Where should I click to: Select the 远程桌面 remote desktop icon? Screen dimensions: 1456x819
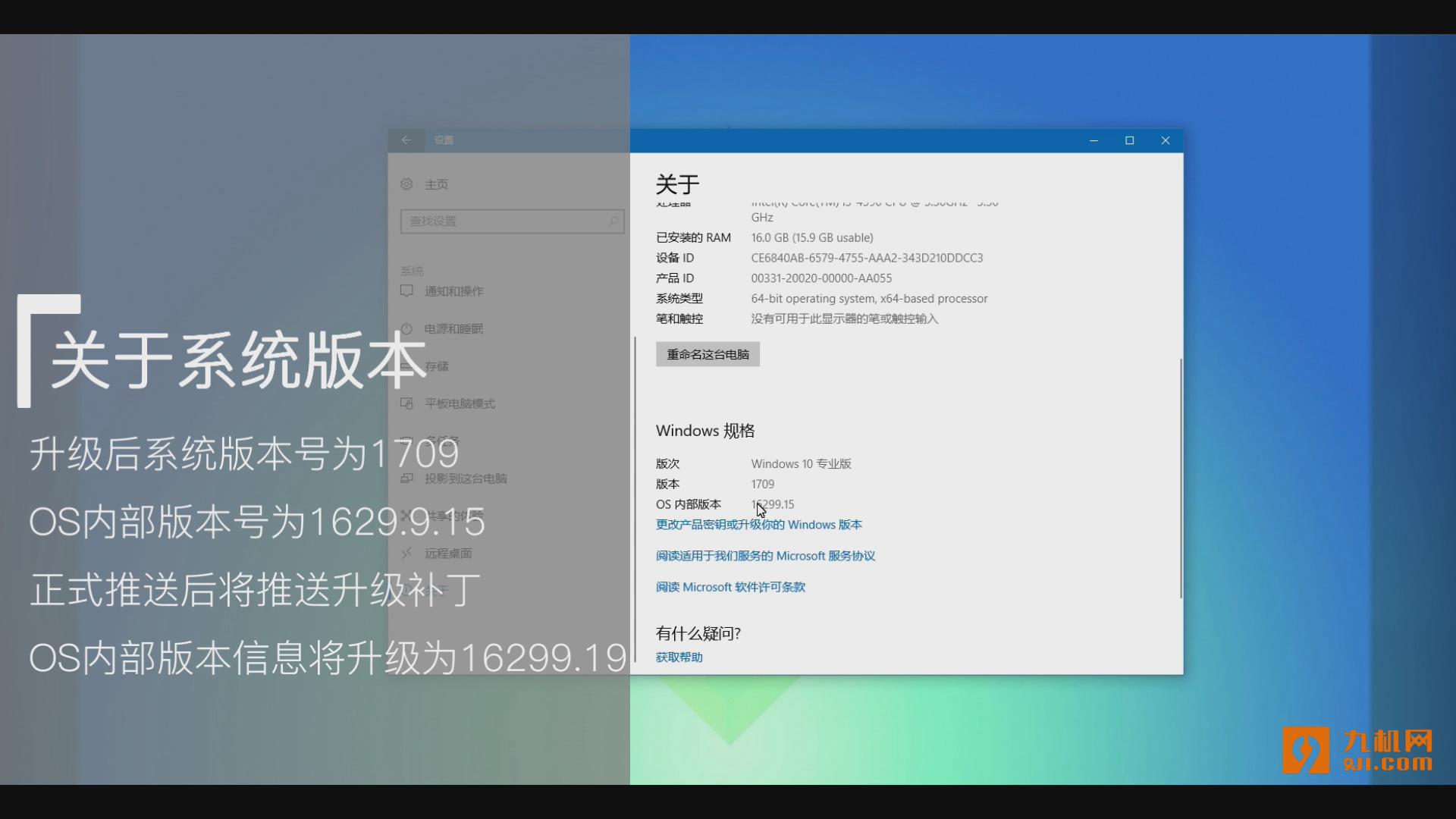(407, 553)
